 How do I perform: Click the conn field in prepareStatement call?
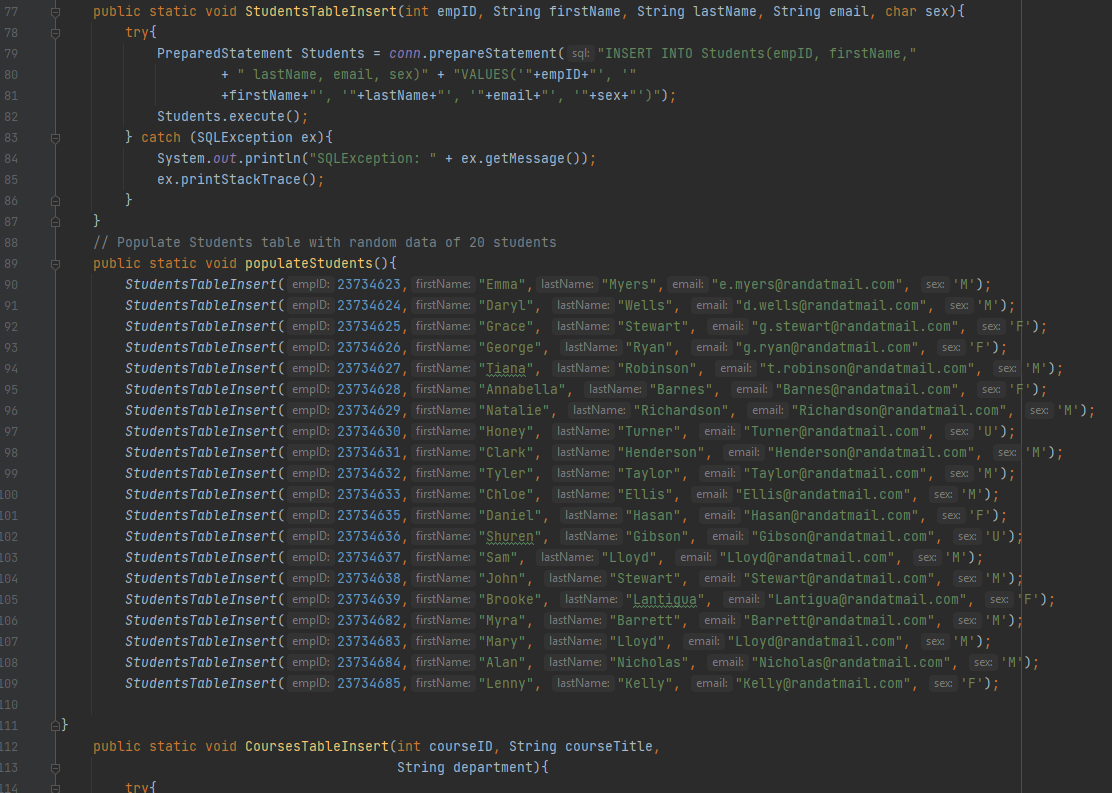(404, 53)
